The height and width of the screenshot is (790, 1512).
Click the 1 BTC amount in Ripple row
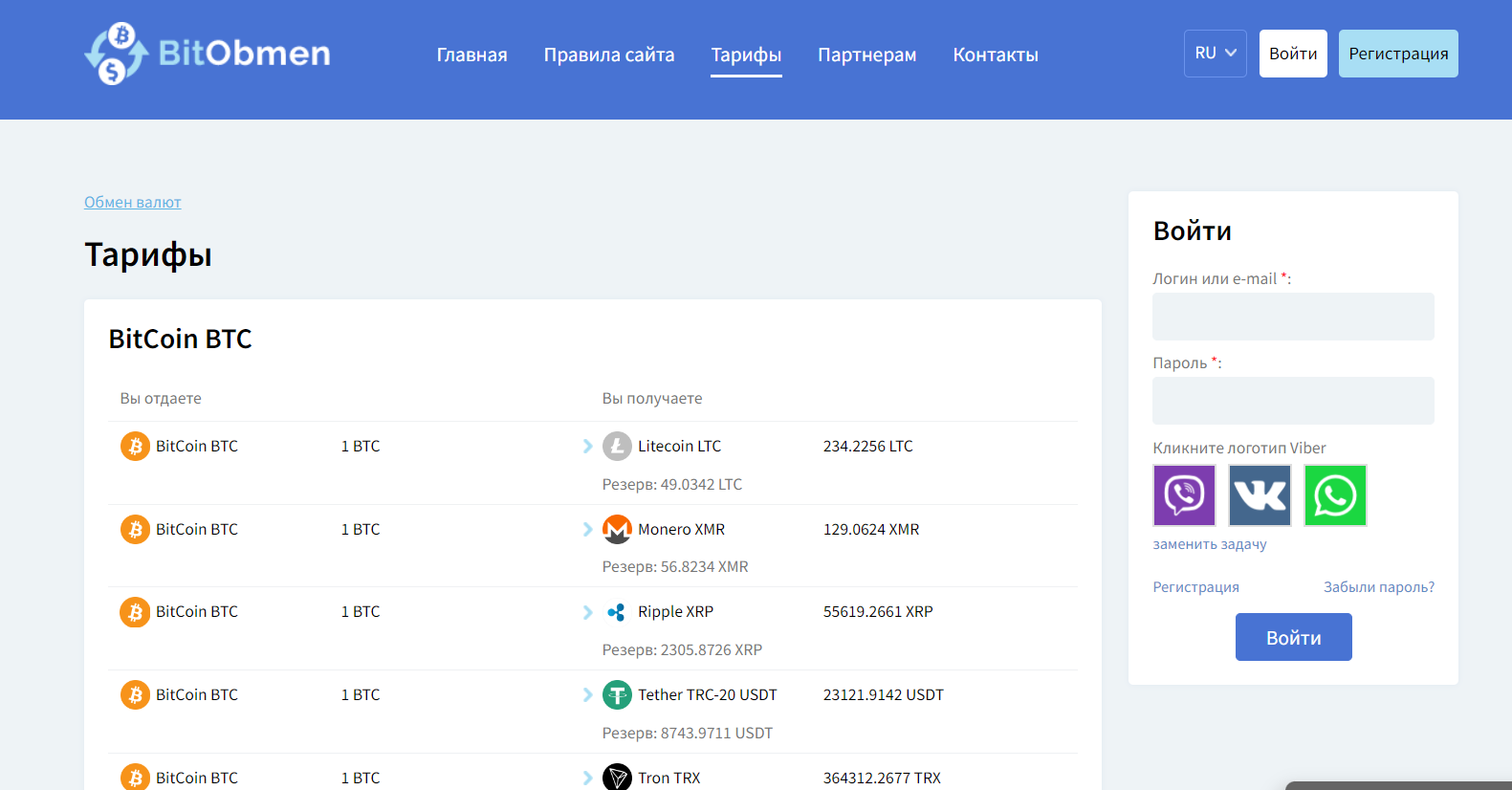tap(361, 612)
